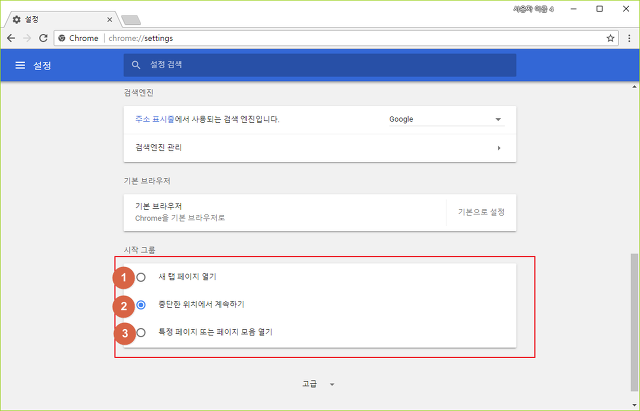The height and width of the screenshot is (411, 640).
Task: Click the magnifier icon in settings search
Action: (x=136, y=65)
